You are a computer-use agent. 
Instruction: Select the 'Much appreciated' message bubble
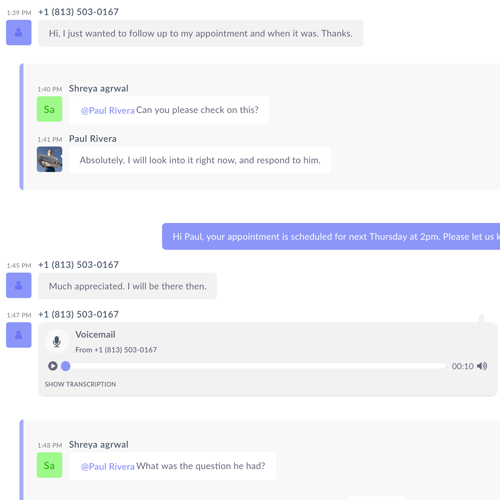(x=127, y=286)
